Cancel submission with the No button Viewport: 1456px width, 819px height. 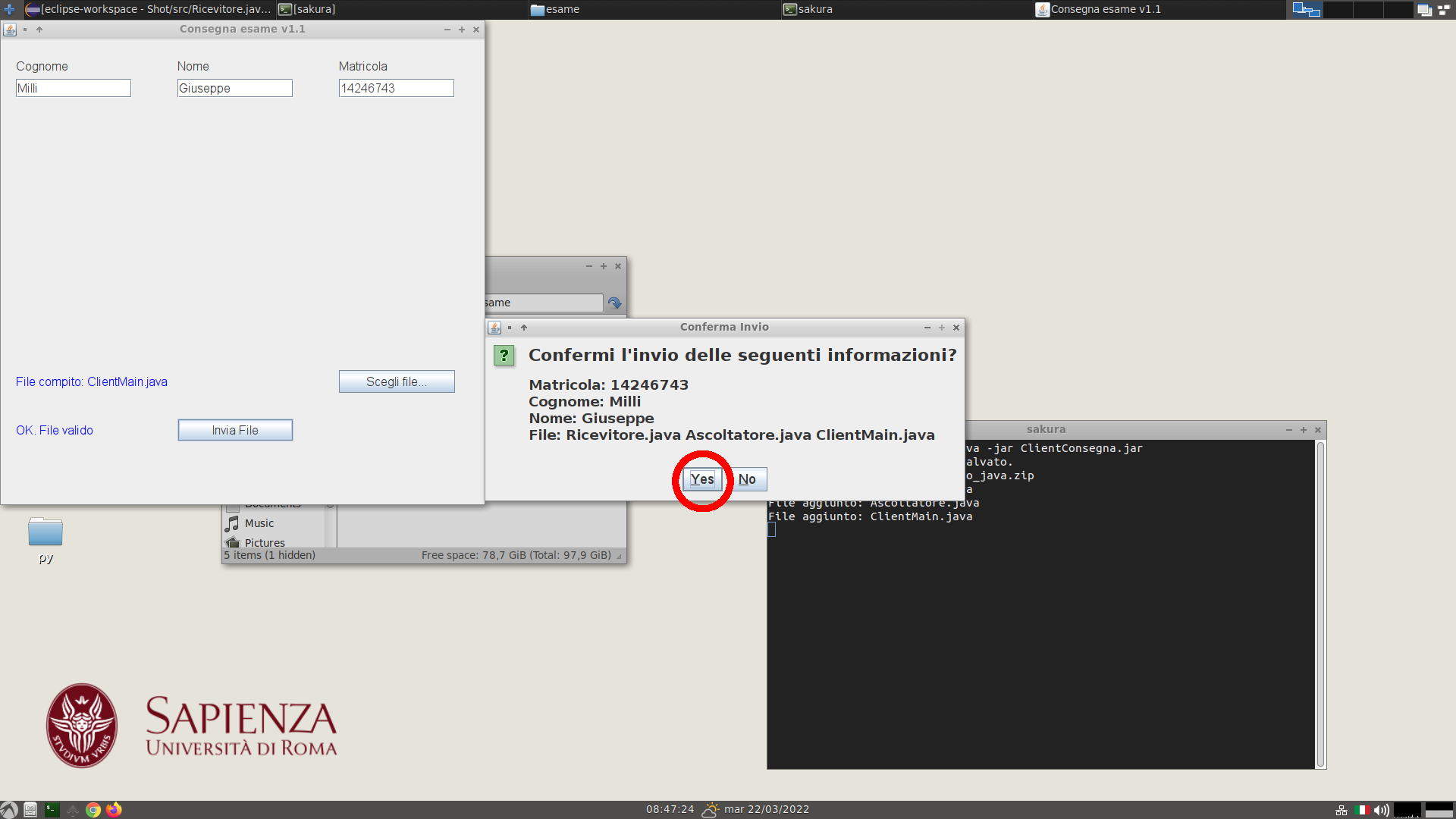[747, 479]
